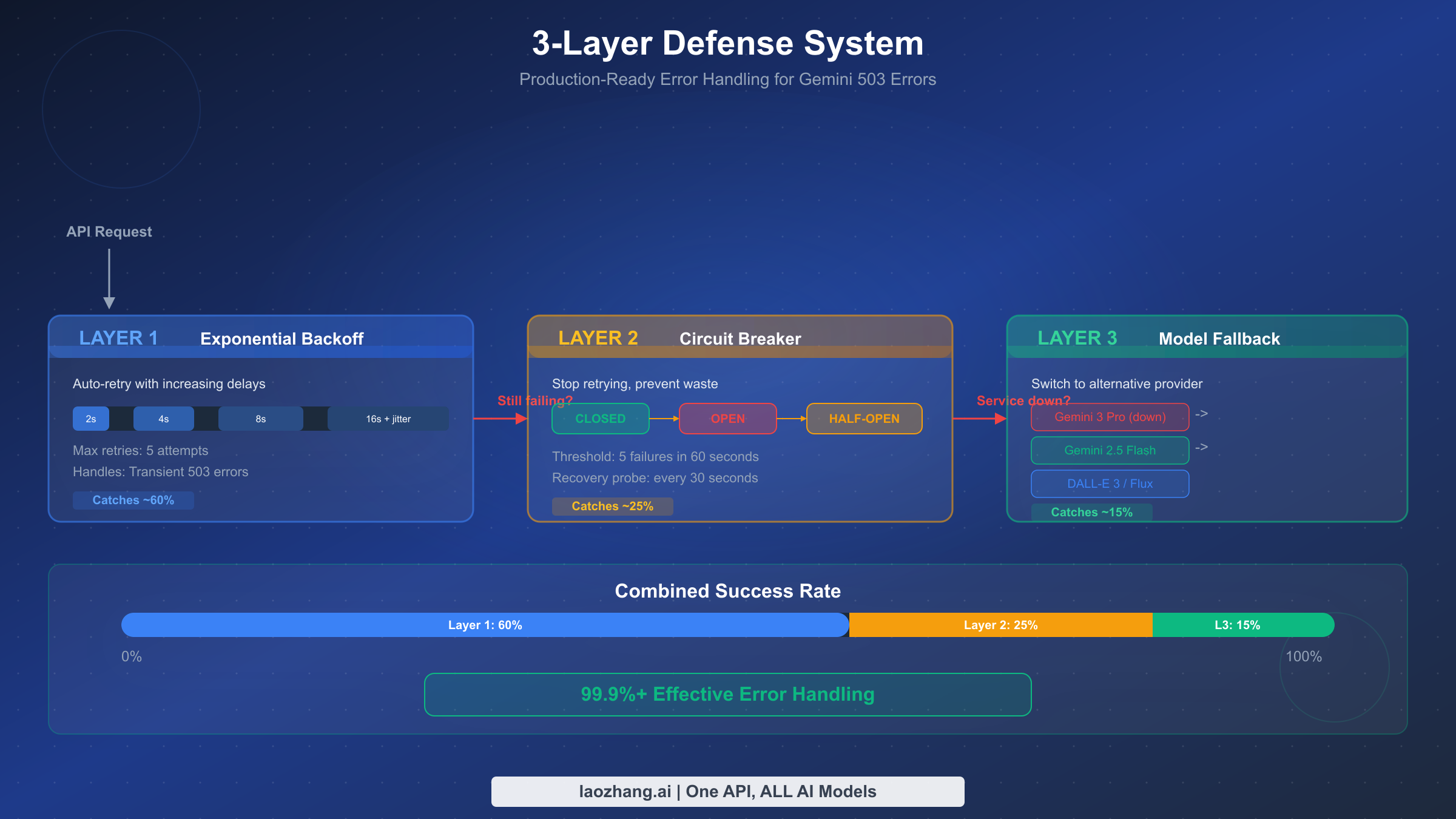Expand the Gemini 2.5 Flash fallback entry
Image resolution: width=1456 pixels, height=819 pixels.
click(x=1110, y=450)
